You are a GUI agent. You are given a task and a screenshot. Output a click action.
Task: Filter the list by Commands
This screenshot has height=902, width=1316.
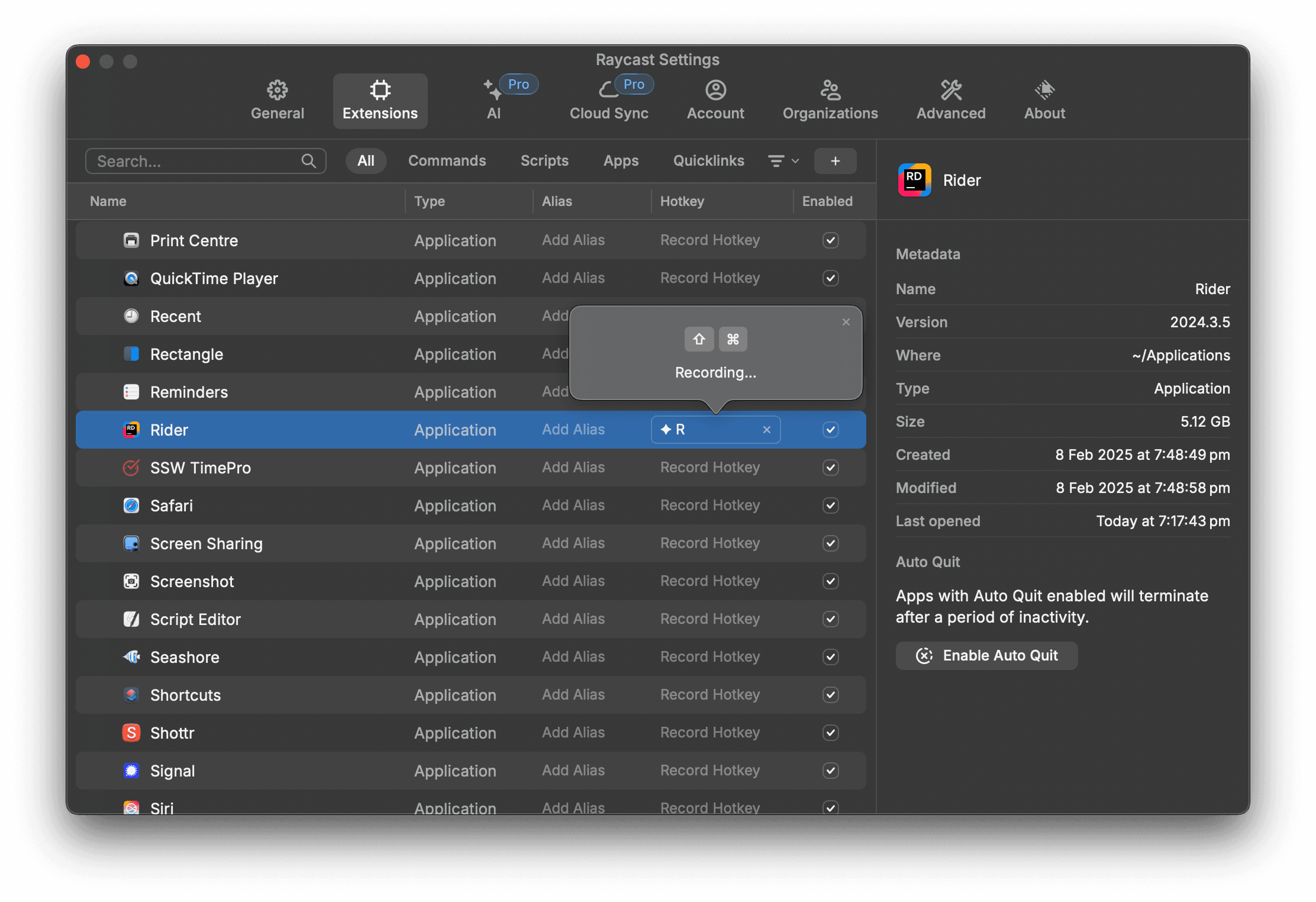click(x=447, y=161)
